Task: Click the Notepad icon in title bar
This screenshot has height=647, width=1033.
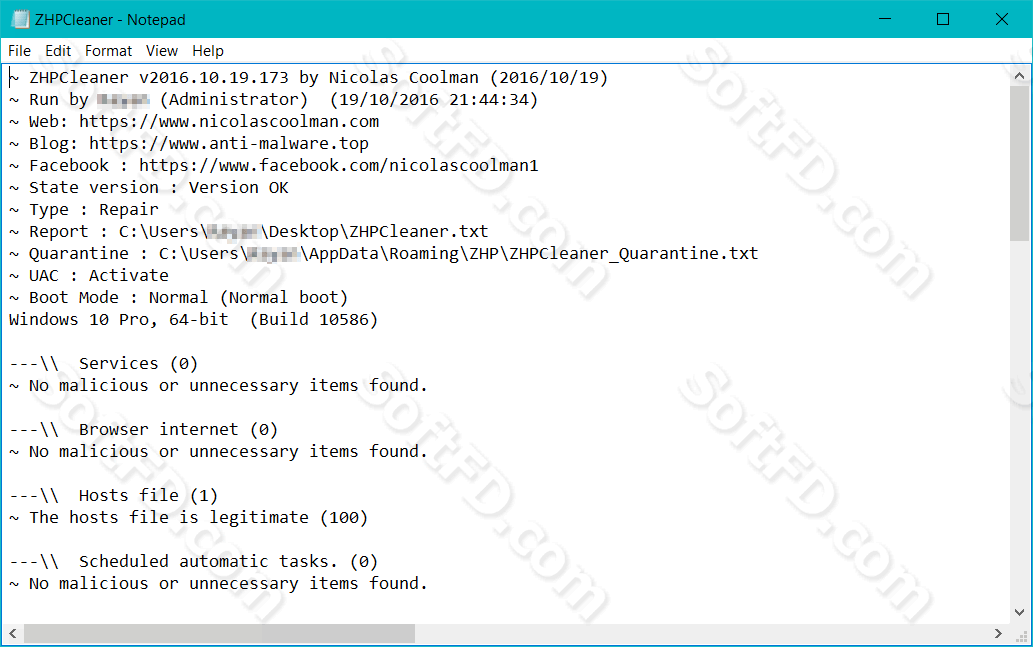Action: (x=20, y=19)
